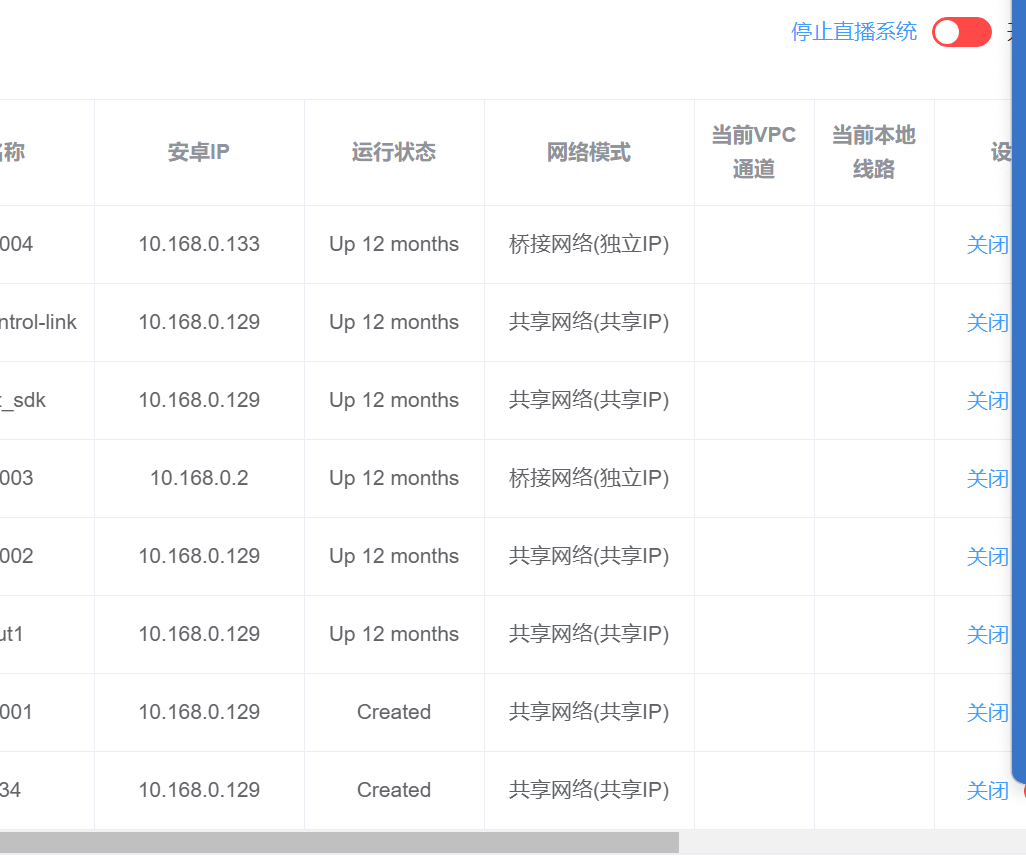1026x866 pixels.
Task: Click the Created status in the last row
Action: pyautogui.click(x=394, y=791)
